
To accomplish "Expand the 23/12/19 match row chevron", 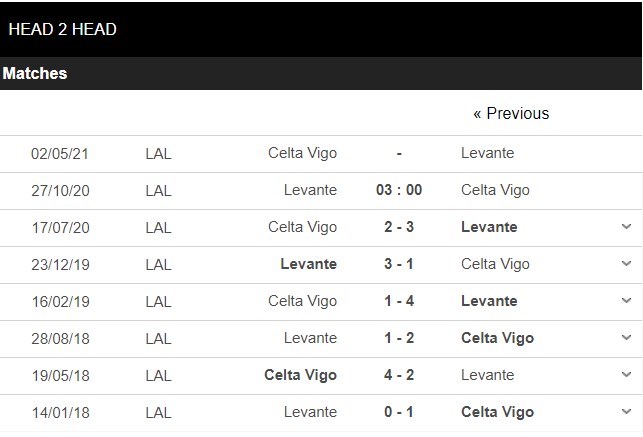I will point(626,264).
